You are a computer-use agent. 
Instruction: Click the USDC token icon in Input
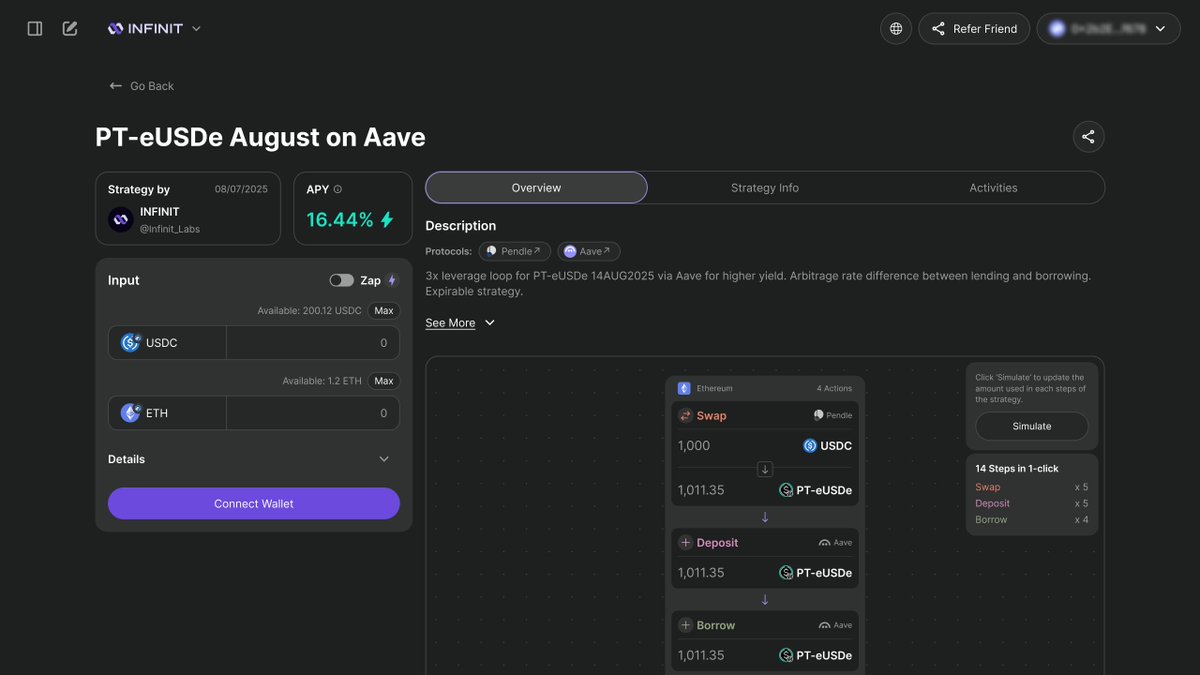pyautogui.click(x=131, y=343)
